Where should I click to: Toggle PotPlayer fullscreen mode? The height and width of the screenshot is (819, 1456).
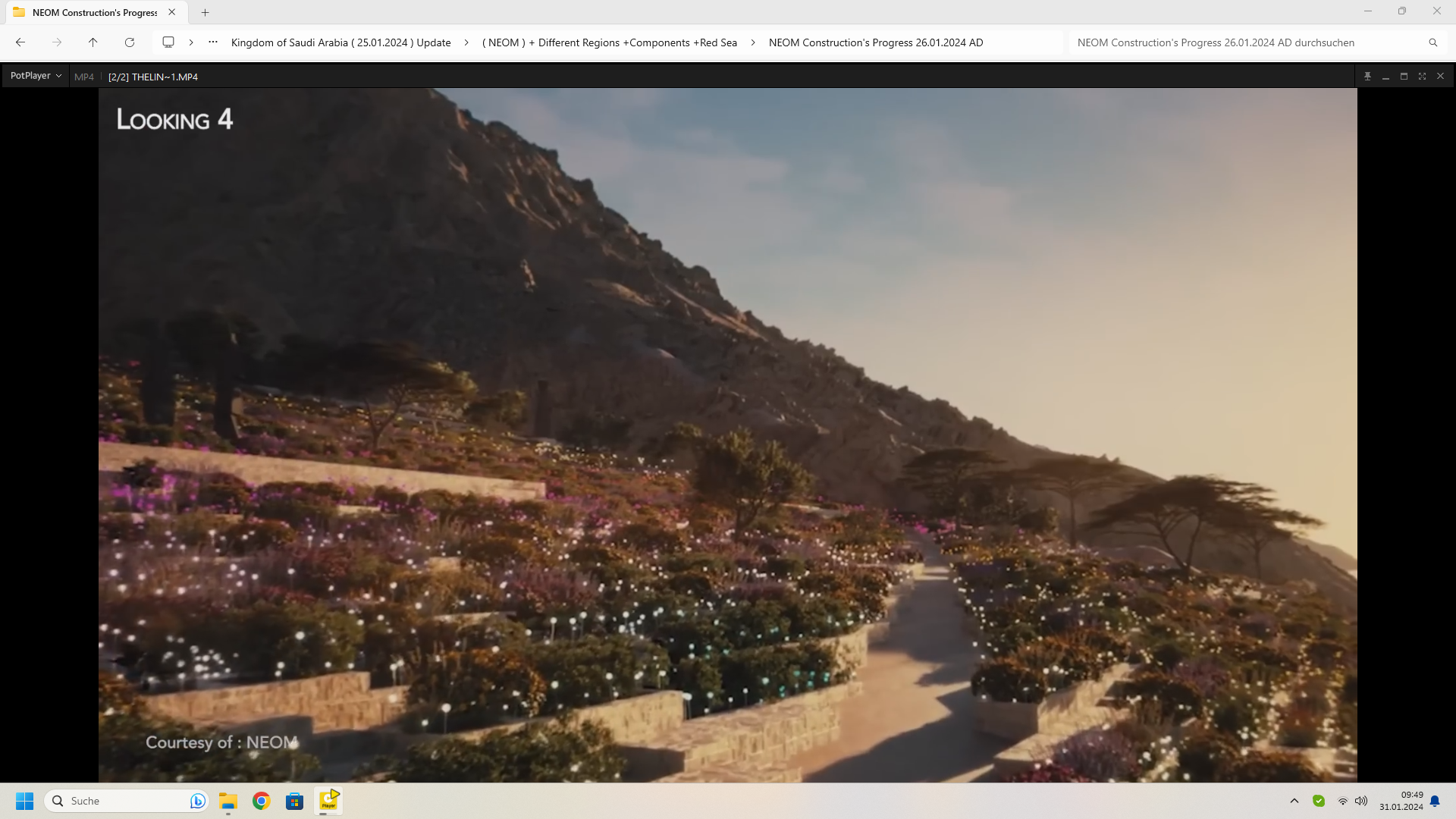click(1422, 77)
